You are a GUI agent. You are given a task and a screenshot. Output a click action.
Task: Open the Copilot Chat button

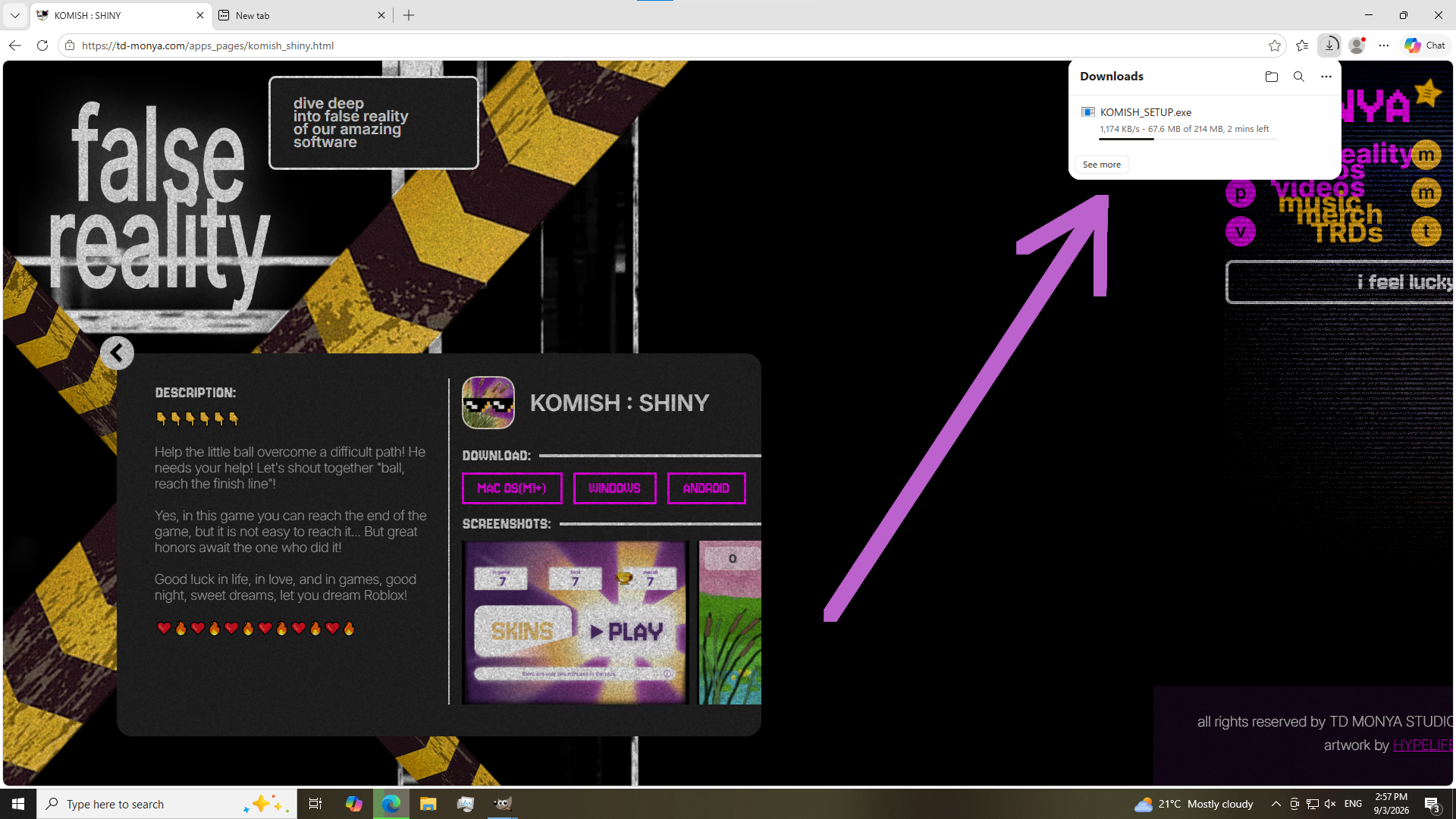click(1425, 45)
